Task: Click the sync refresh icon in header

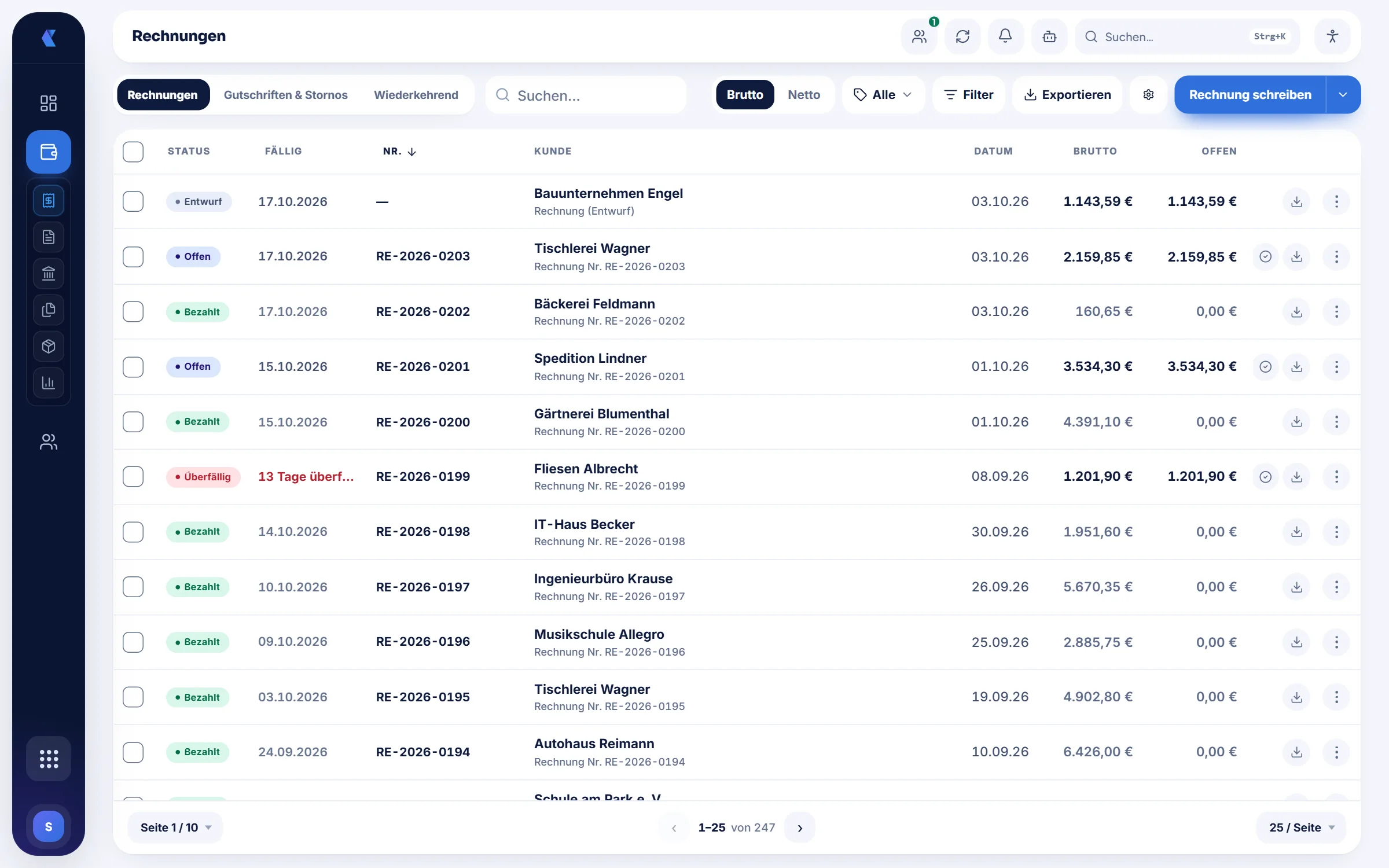Action: tap(962, 36)
